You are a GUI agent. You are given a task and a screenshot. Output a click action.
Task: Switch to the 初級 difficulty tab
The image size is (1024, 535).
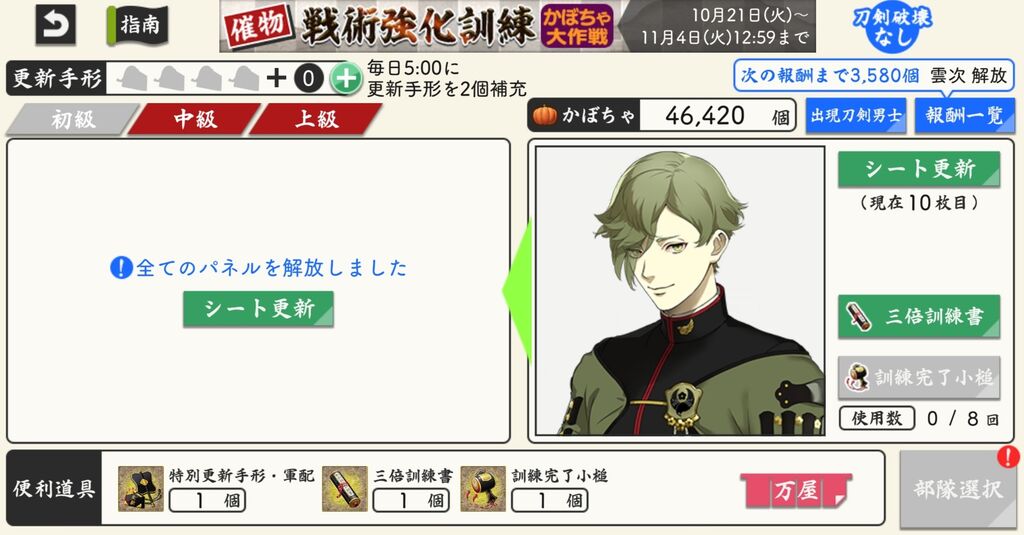(x=73, y=120)
